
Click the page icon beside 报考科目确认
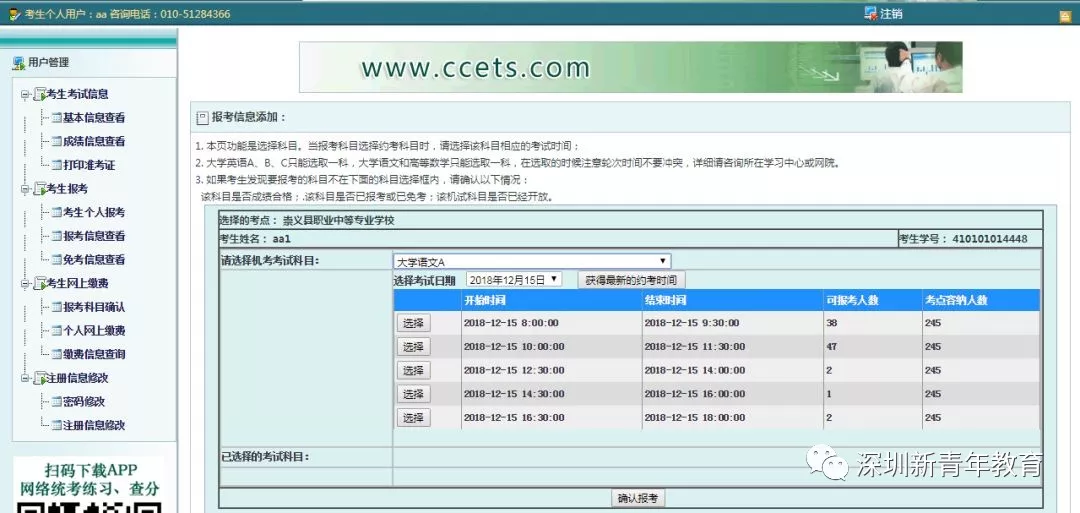pos(56,306)
